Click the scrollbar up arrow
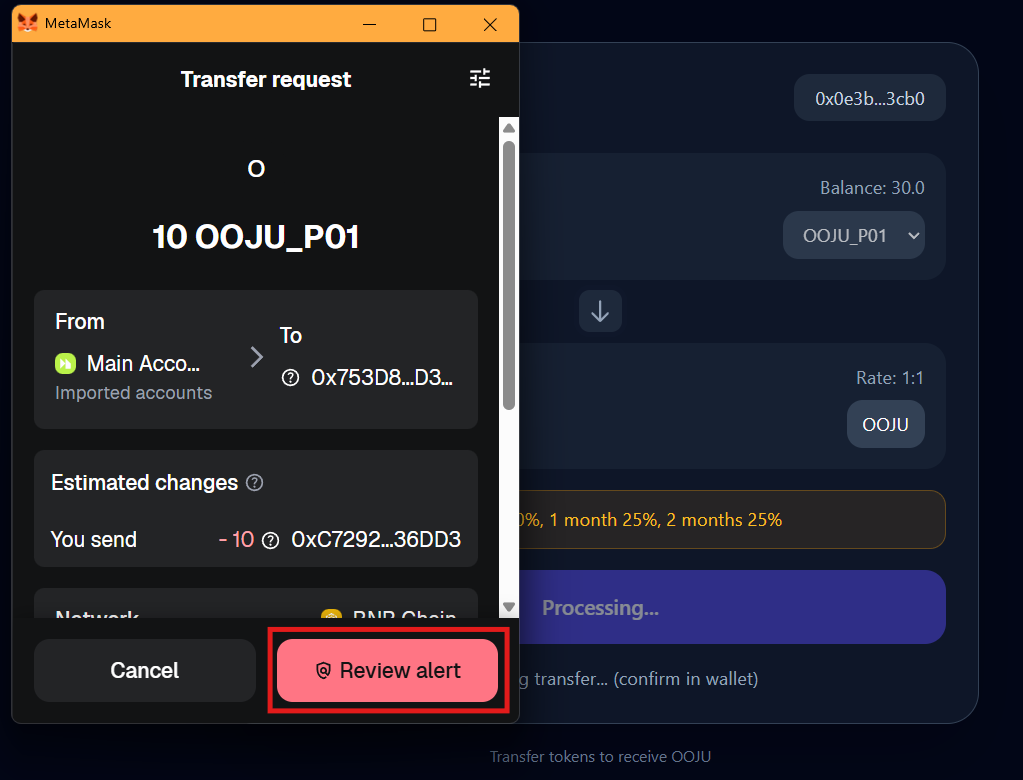The image size is (1023, 780). click(508, 128)
